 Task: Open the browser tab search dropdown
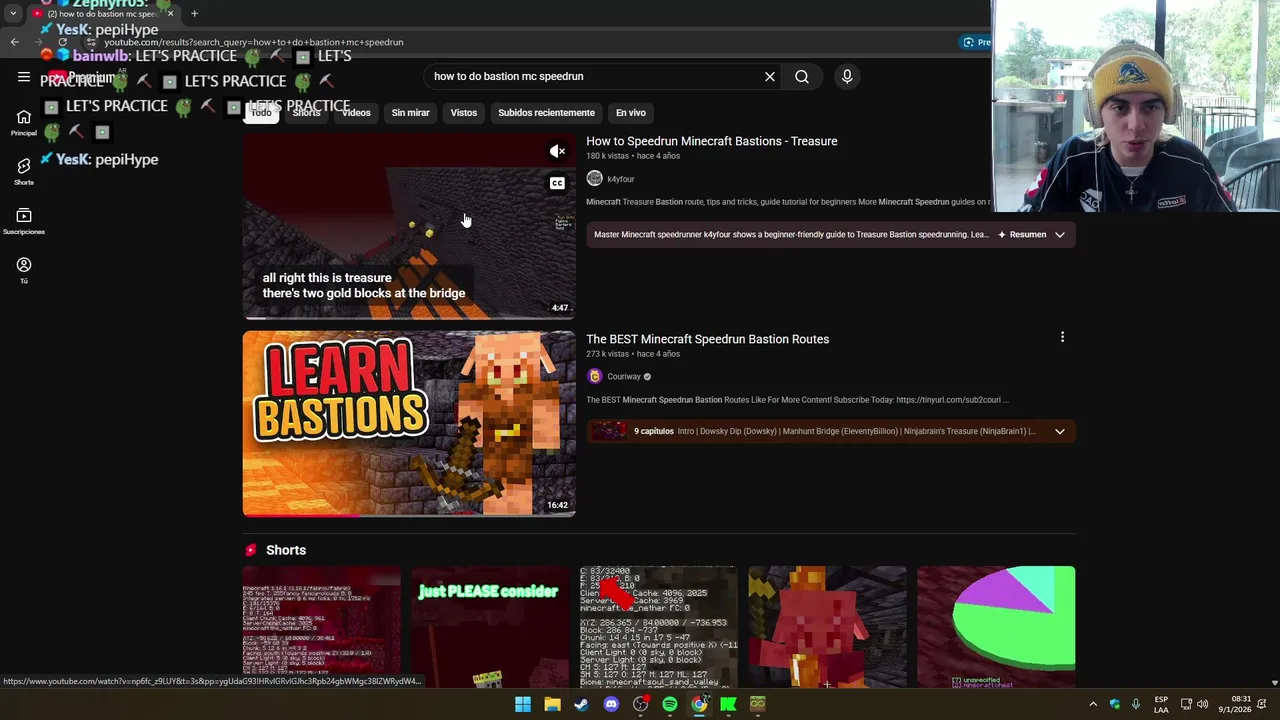tap(13, 14)
